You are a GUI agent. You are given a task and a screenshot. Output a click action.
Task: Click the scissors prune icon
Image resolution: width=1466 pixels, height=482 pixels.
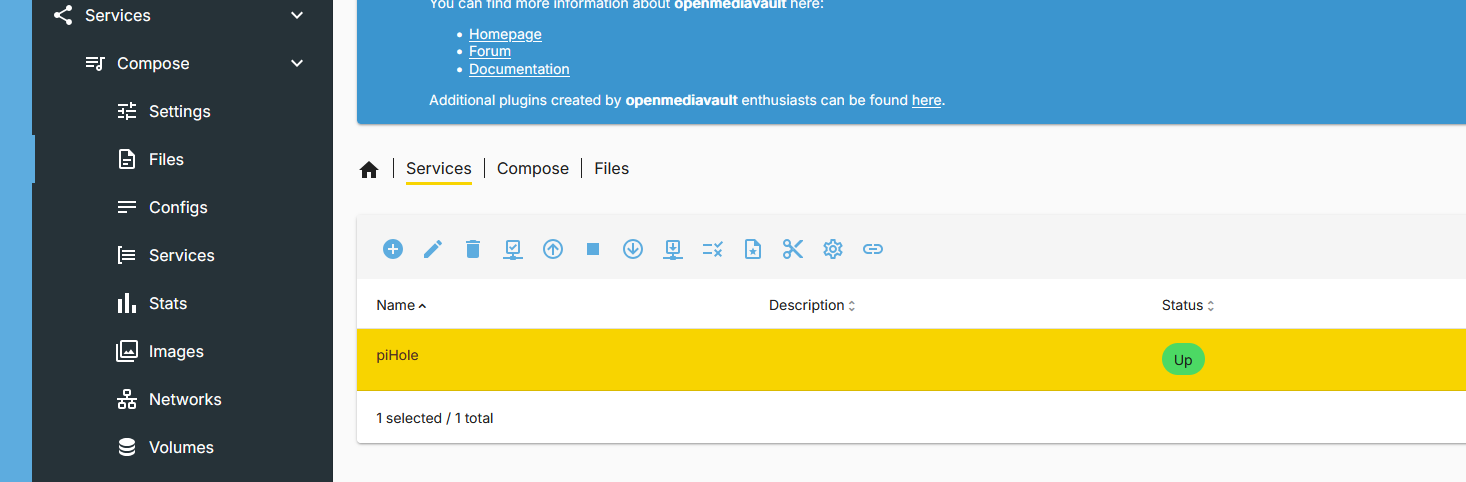793,249
